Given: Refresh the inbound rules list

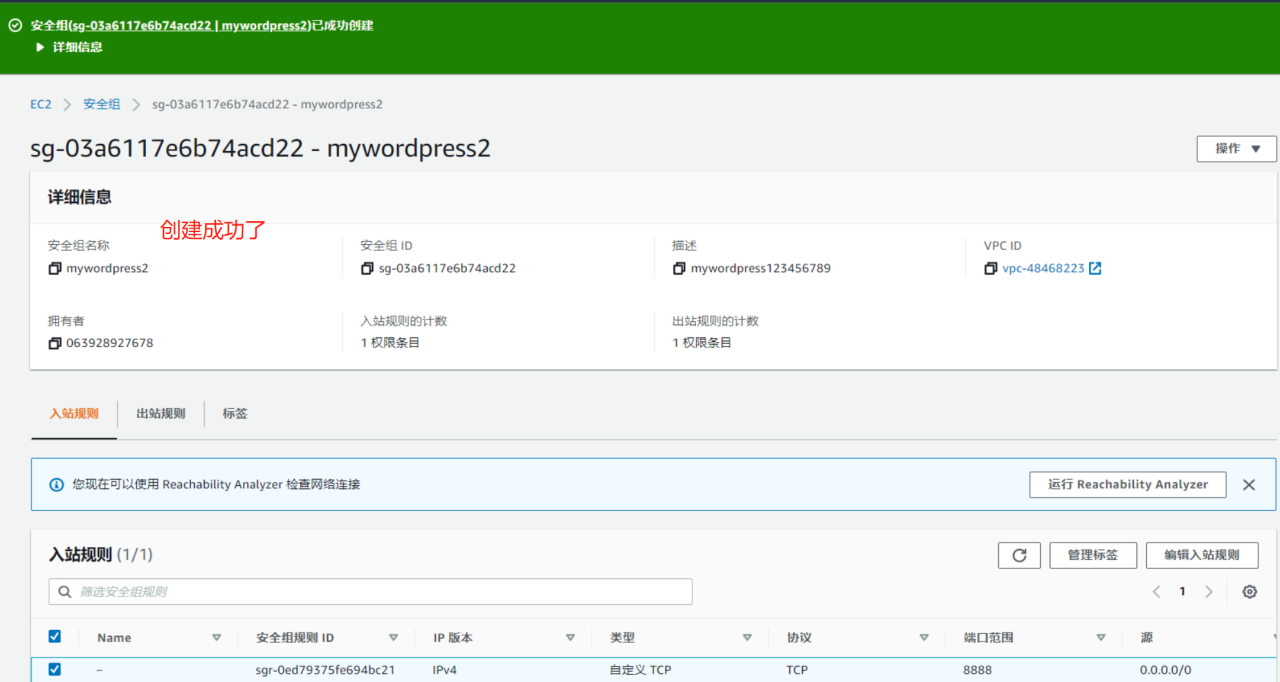Looking at the screenshot, I should pos(1019,555).
